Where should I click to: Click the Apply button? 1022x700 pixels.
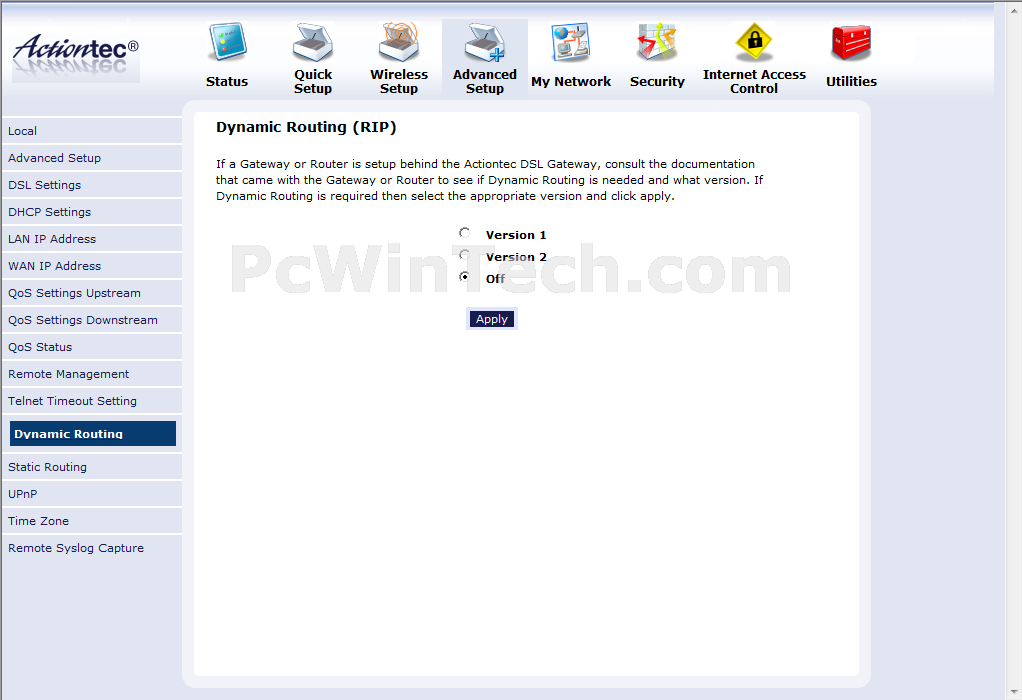pyautogui.click(x=491, y=319)
